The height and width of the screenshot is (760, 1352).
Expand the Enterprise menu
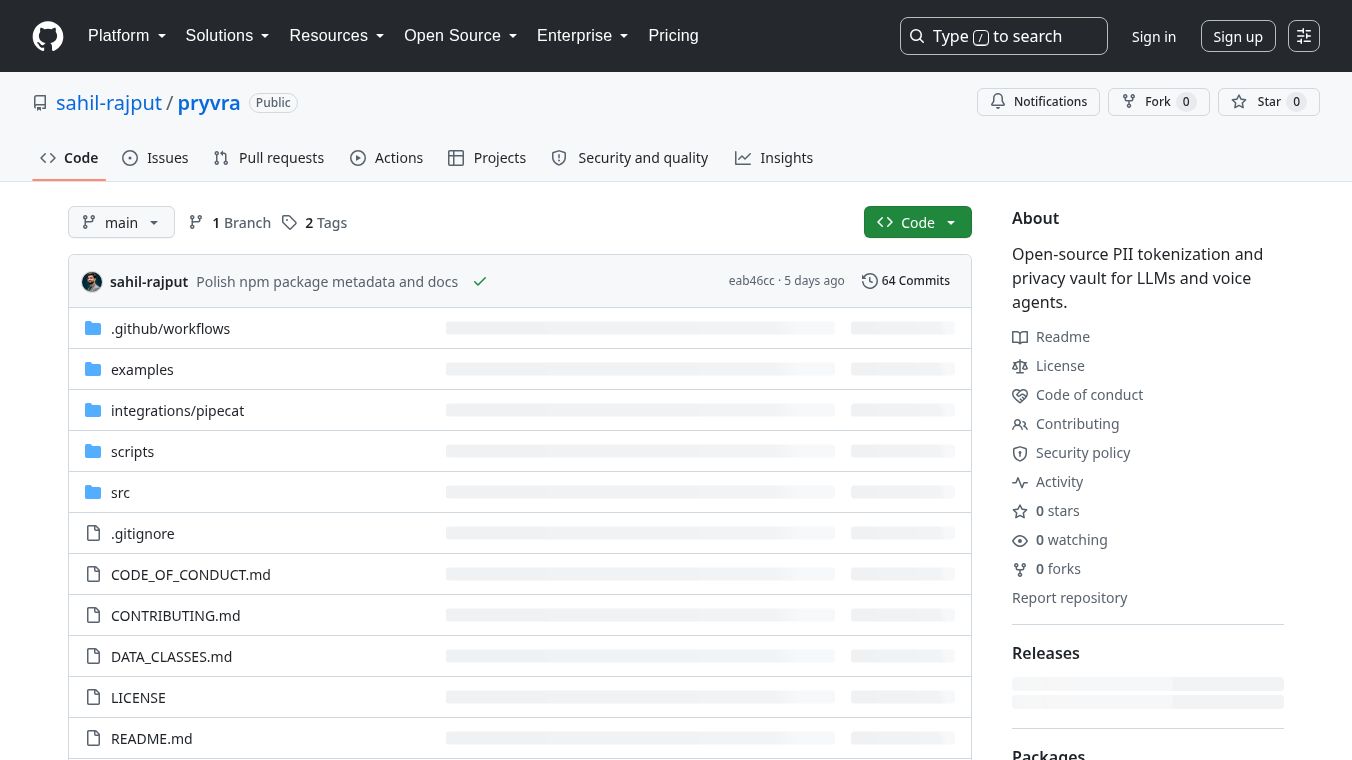coord(583,35)
